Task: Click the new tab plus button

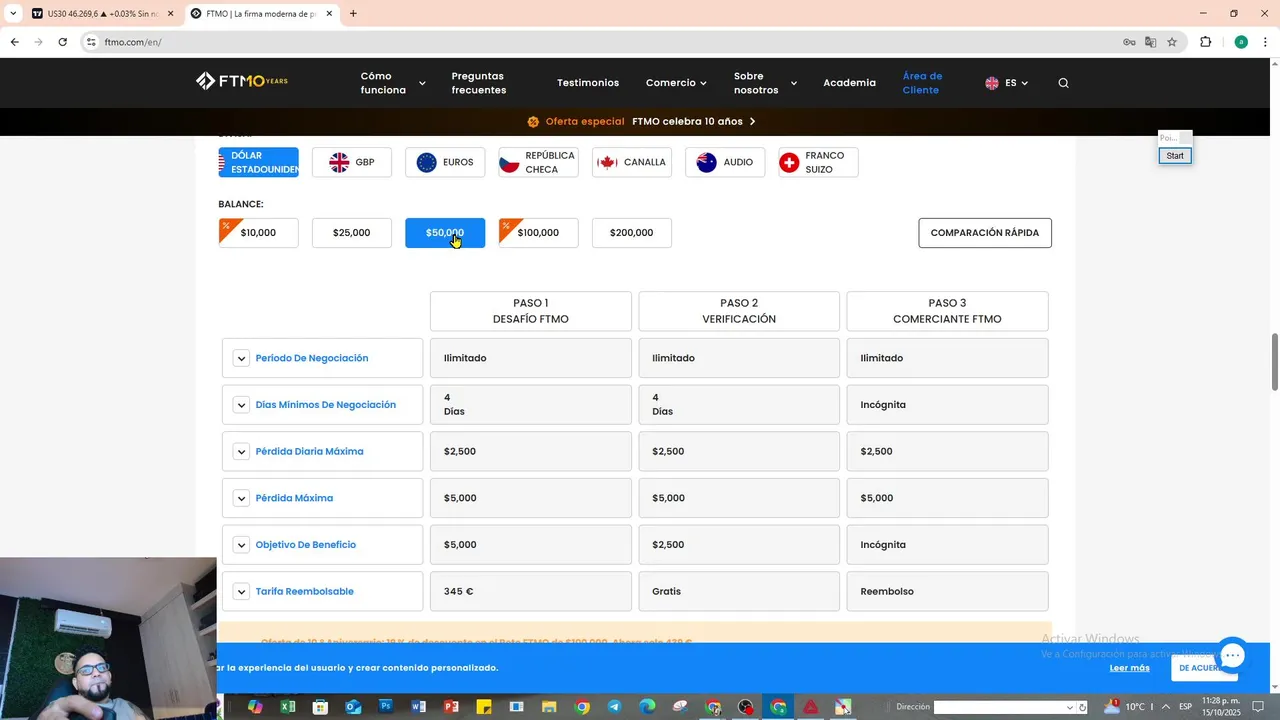Action: pyautogui.click(x=353, y=14)
